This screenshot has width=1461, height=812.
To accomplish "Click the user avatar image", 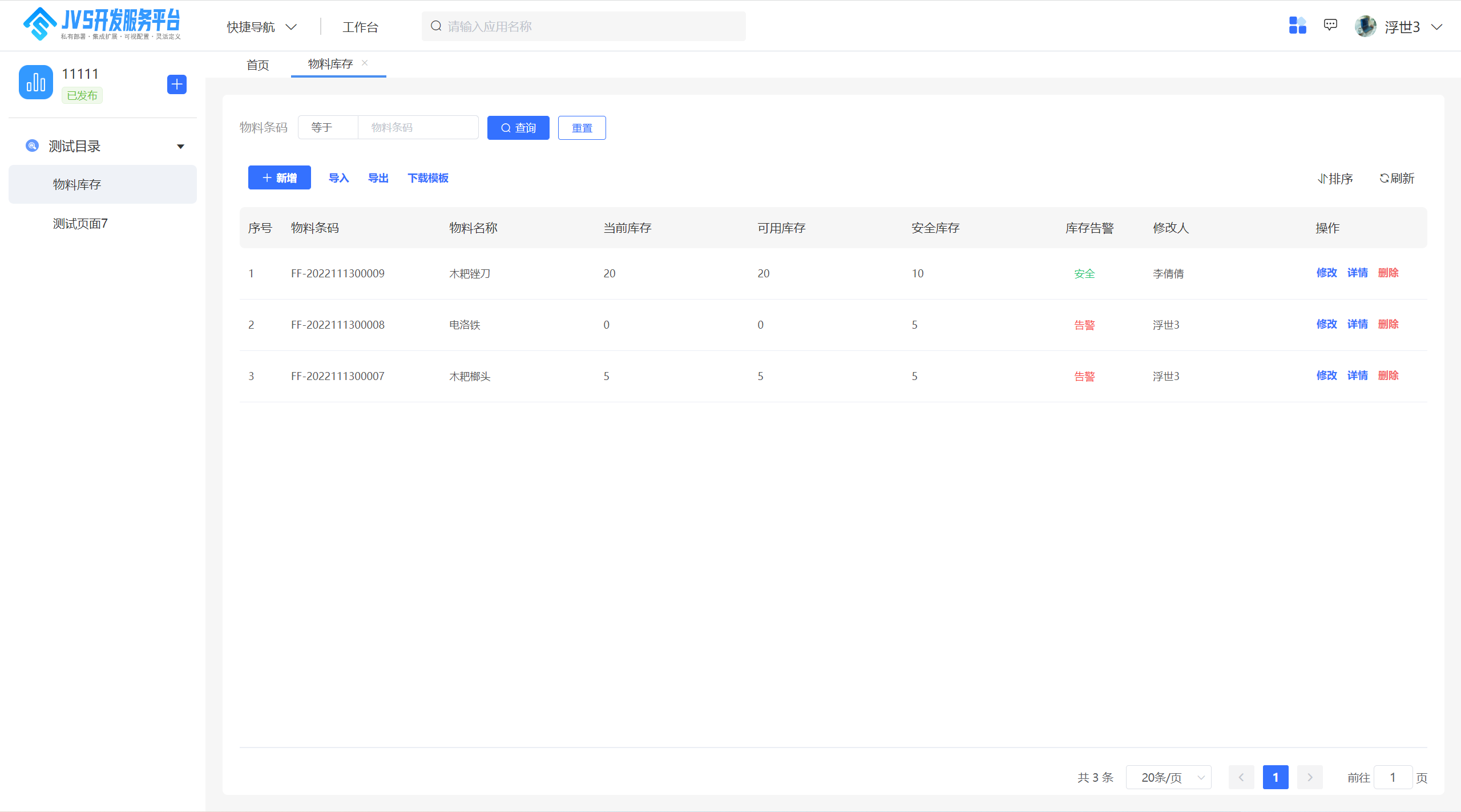I will [1366, 26].
